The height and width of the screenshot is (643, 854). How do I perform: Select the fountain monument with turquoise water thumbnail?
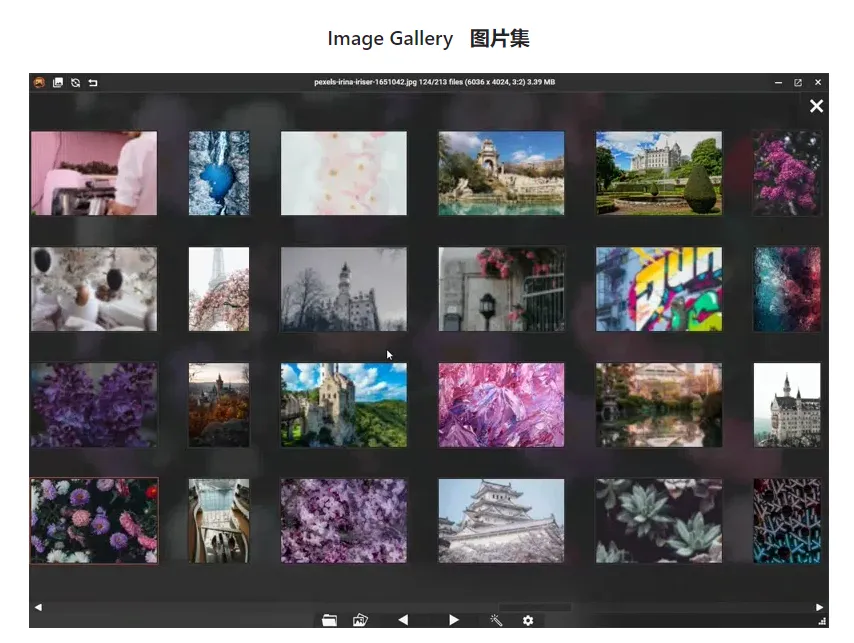[x=502, y=173]
